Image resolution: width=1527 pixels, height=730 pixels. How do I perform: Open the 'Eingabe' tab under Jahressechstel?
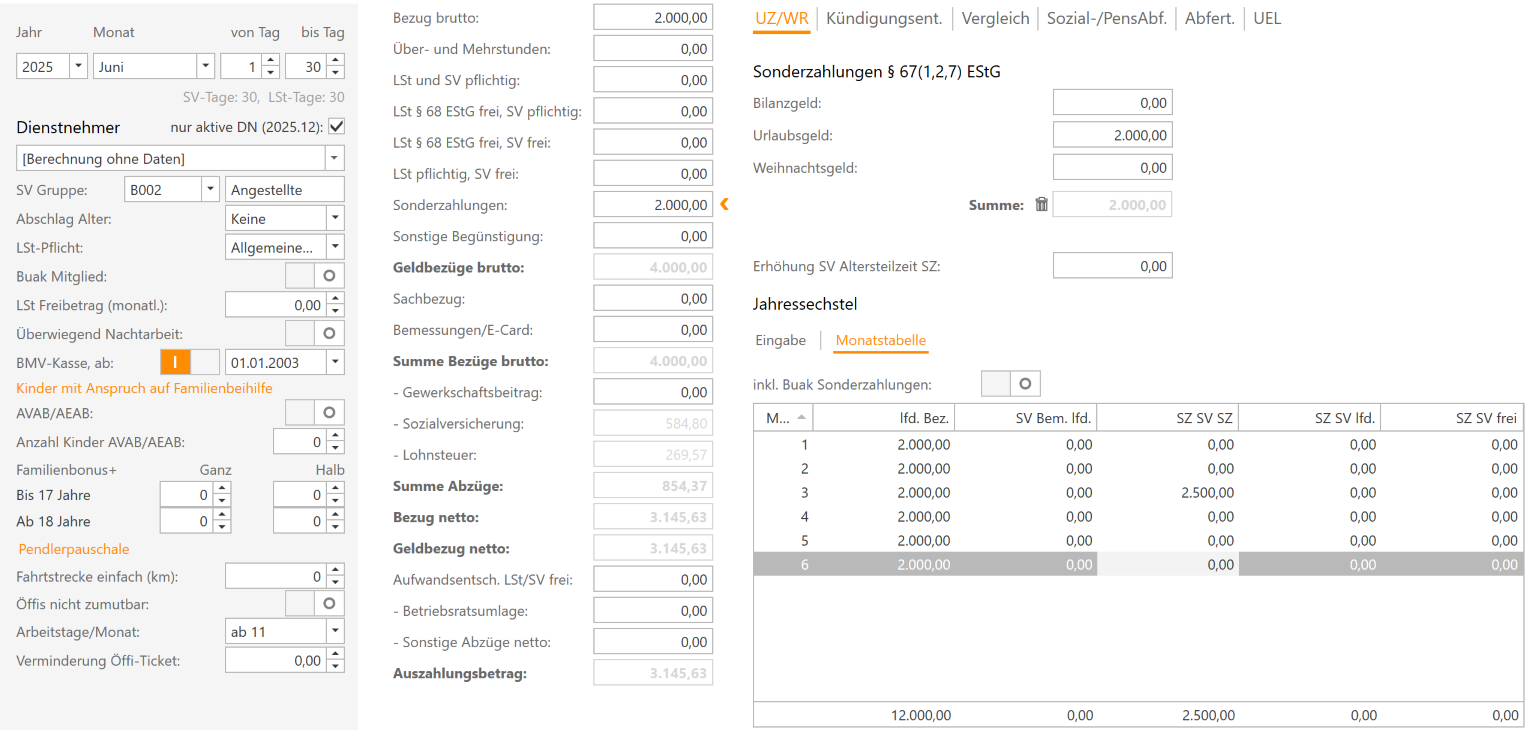click(779, 340)
